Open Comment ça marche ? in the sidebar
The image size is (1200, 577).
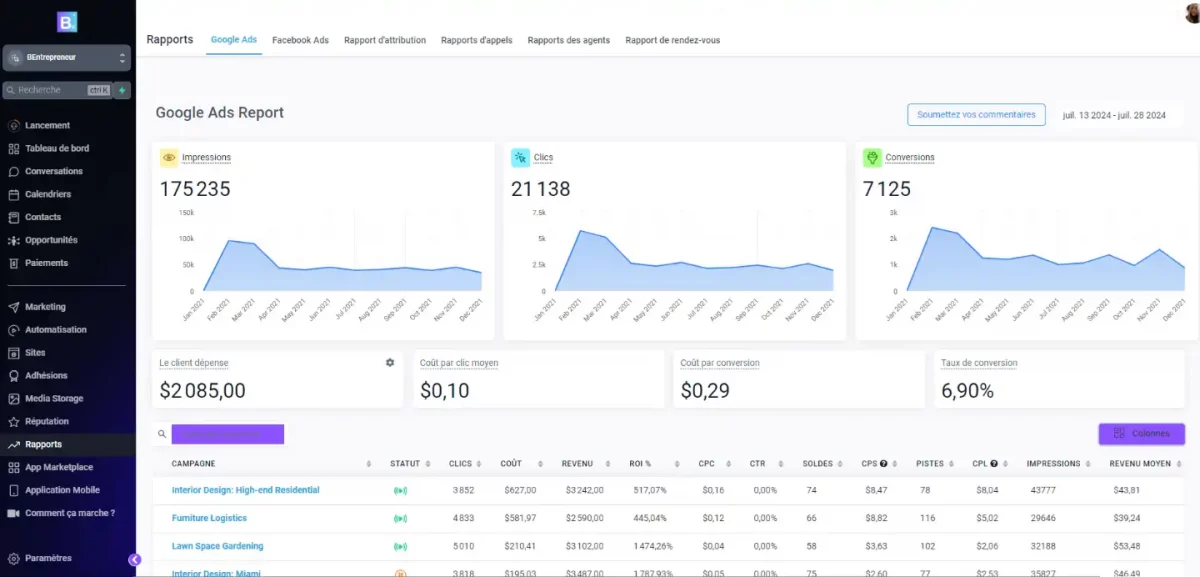(x=69, y=513)
